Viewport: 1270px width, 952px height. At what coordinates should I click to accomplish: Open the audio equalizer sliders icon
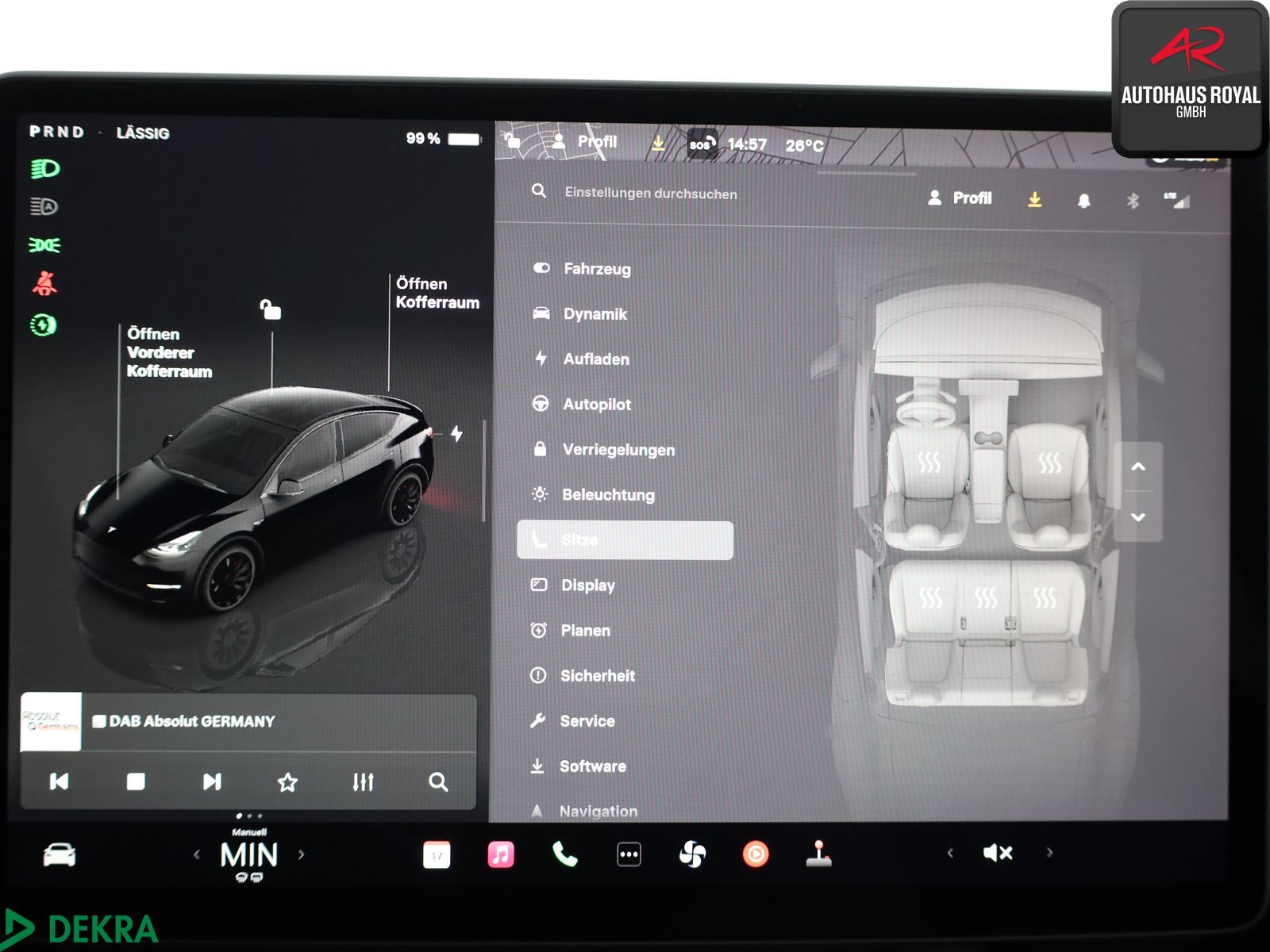[x=363, y=782]
